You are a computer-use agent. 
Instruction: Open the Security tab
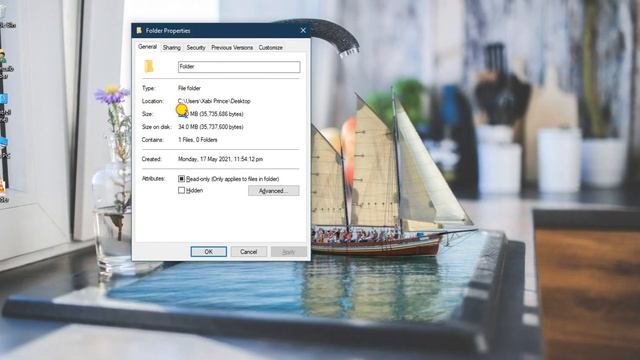(196, 48)
